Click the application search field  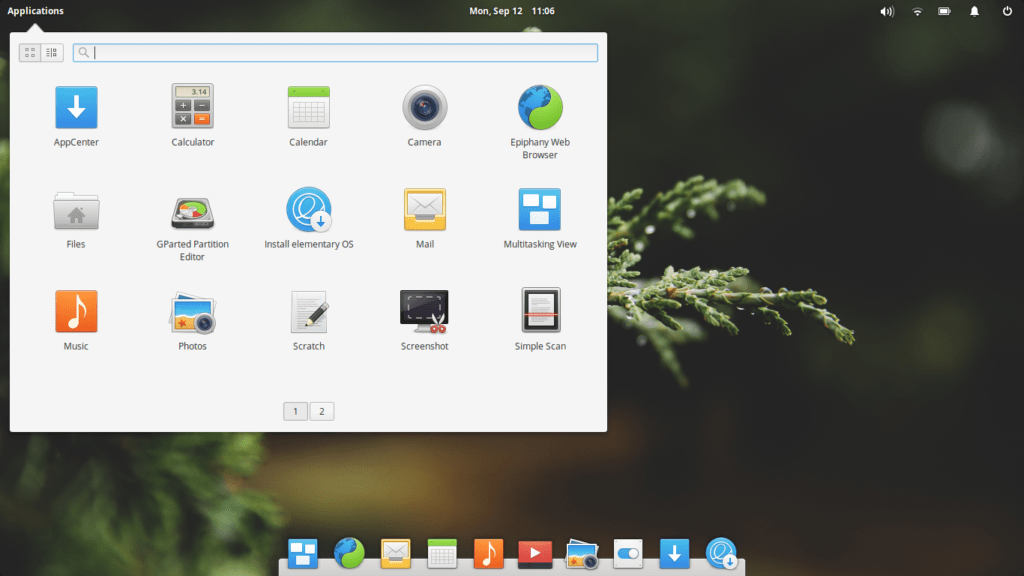click(x=336, y=52)
